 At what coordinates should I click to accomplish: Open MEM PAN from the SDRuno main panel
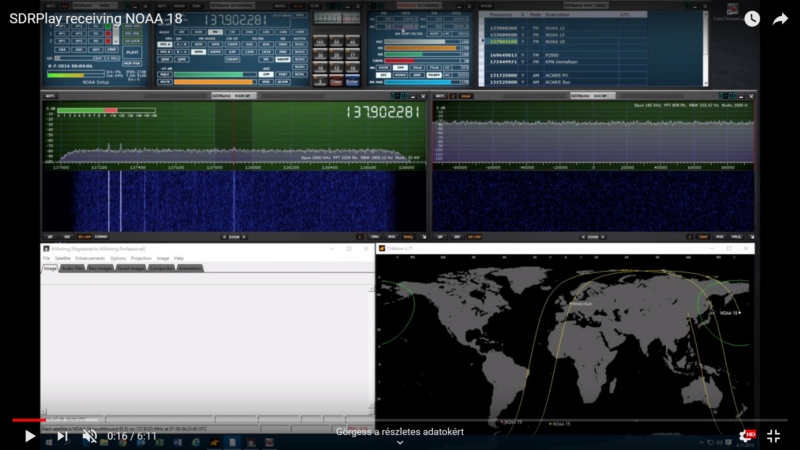(x=132, y=63)
